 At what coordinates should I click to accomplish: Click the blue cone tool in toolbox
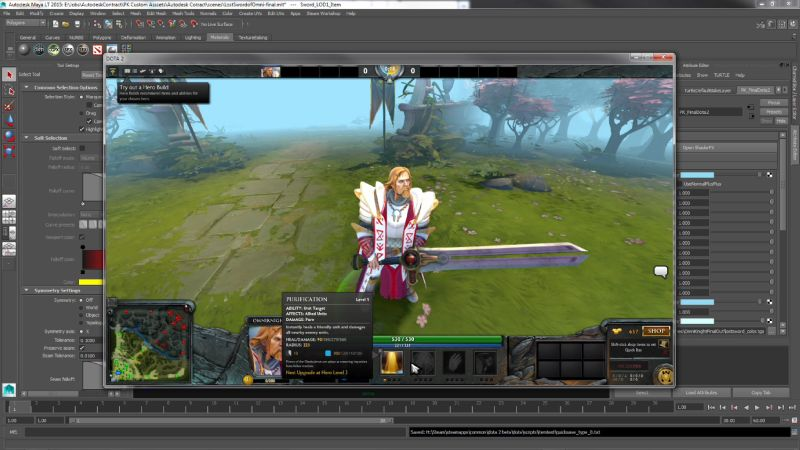pyautogui.click(x=9, y=120)
